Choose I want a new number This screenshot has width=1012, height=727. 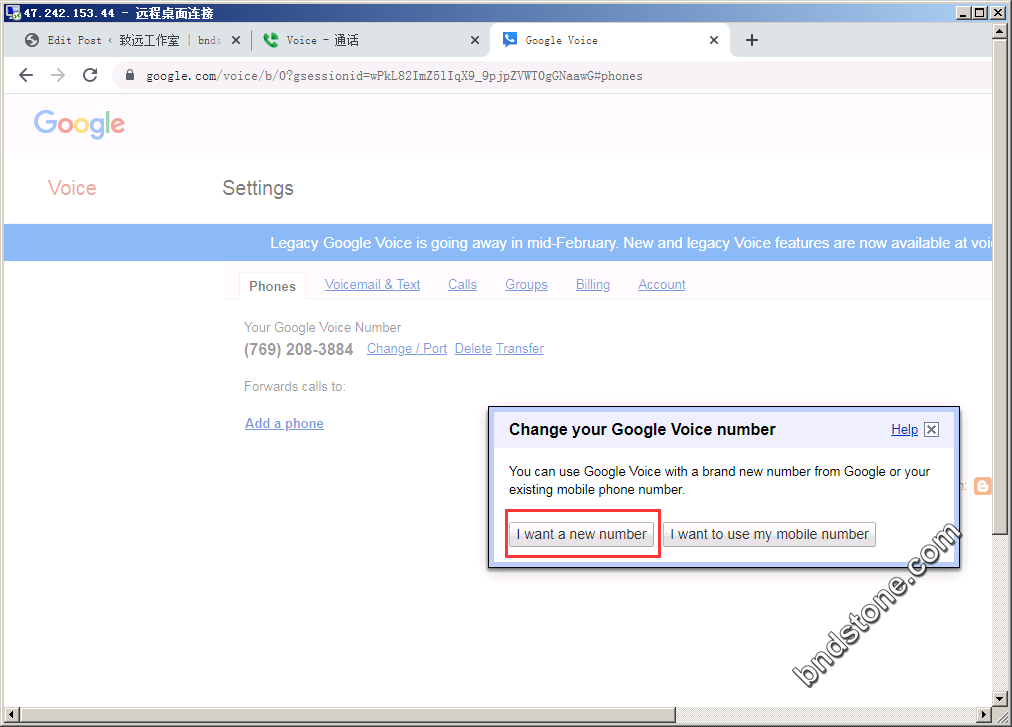[x=582, y=534]
